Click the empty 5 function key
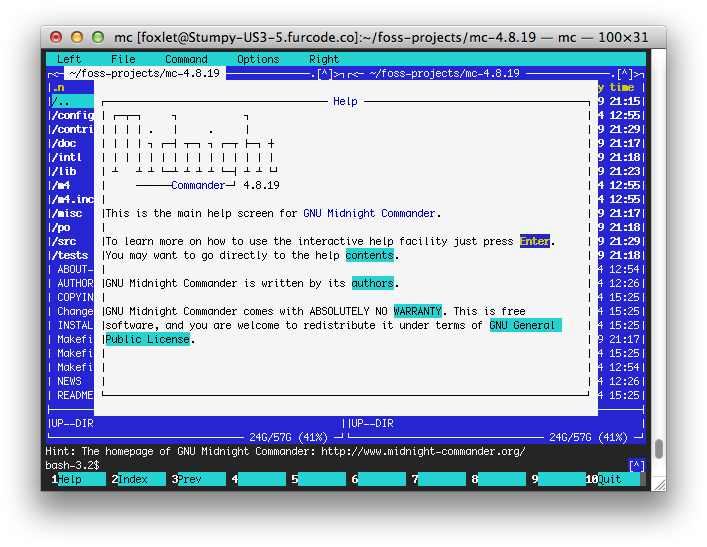Viewport: 707px width, 547px height. coord(321,479)
